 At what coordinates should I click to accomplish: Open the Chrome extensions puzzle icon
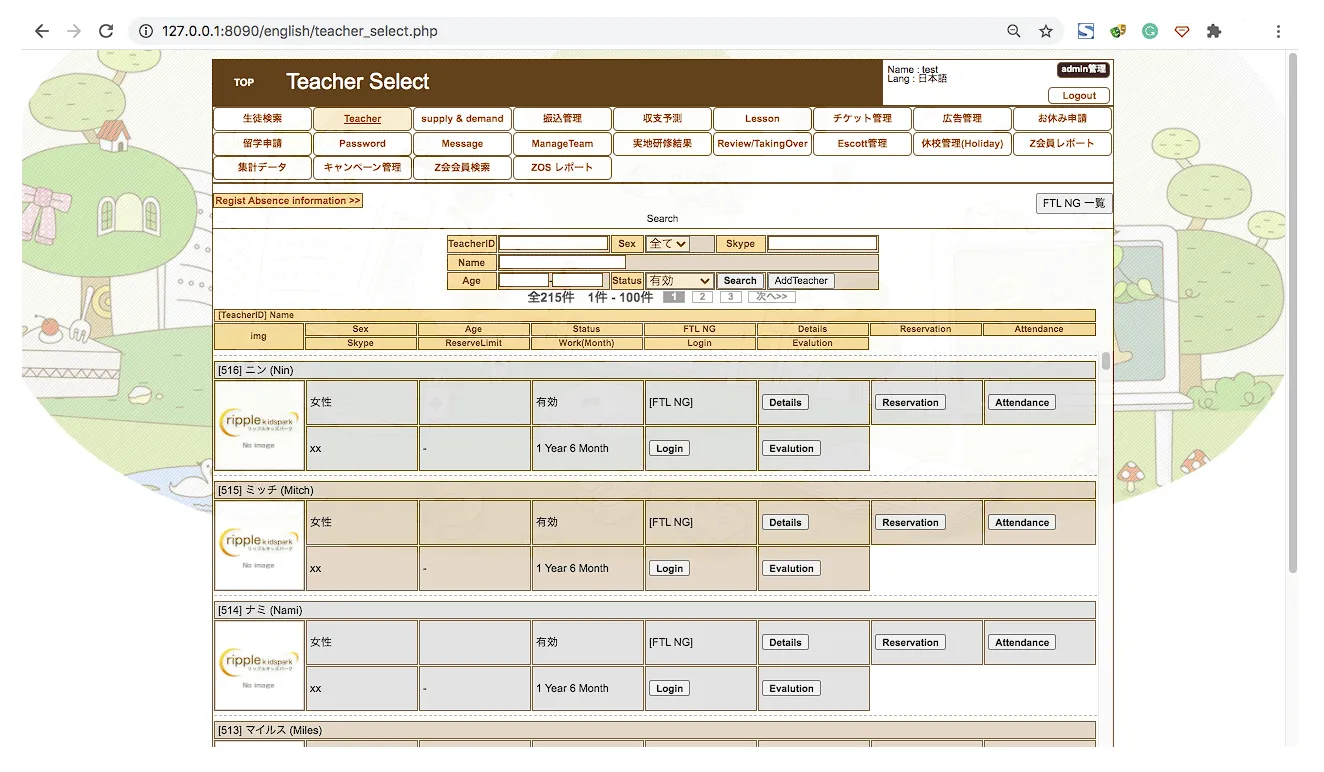coord(1214,31)
